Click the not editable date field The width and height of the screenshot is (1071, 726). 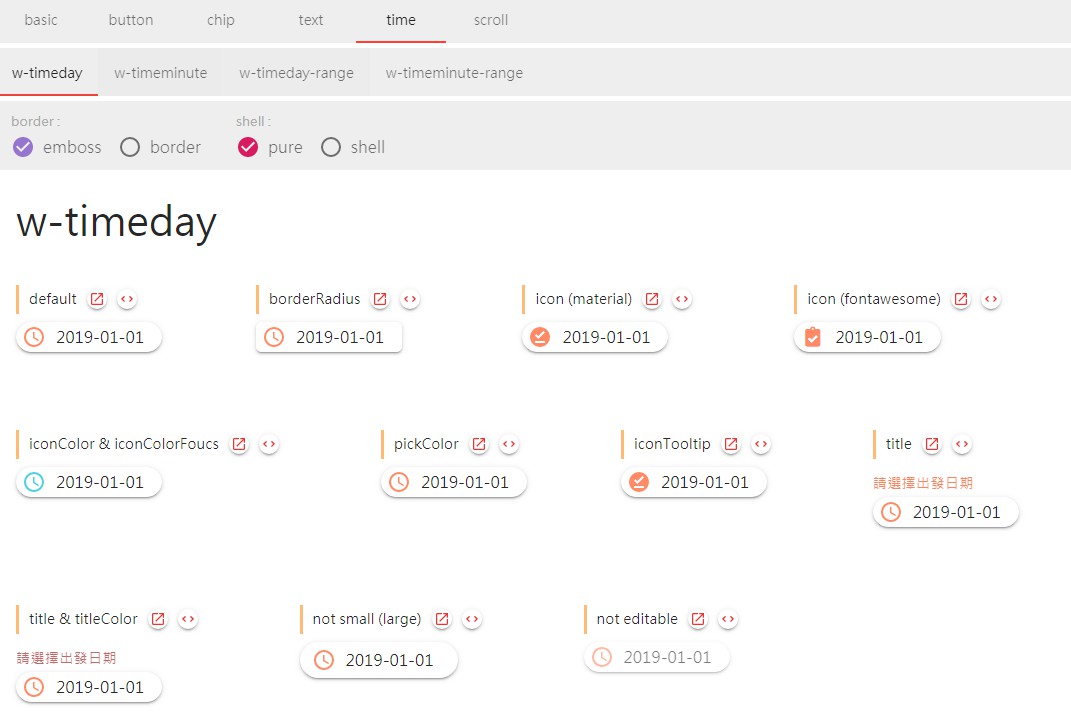tap(657, 657)
